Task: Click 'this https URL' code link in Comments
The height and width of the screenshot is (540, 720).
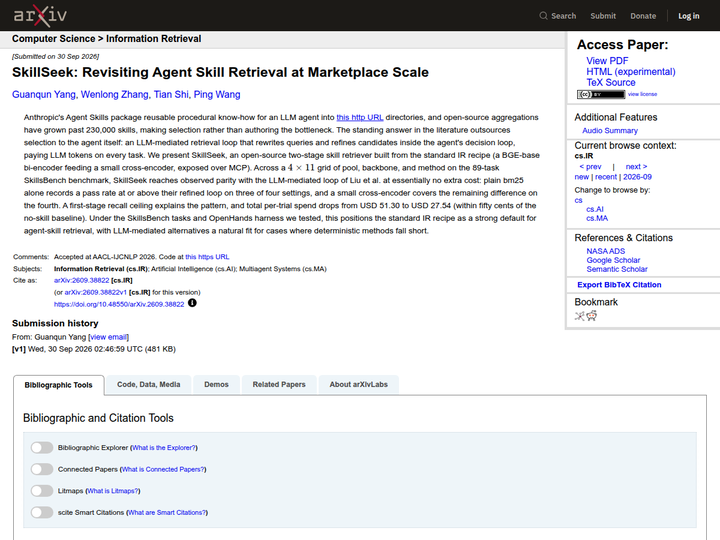Action: 207,257
